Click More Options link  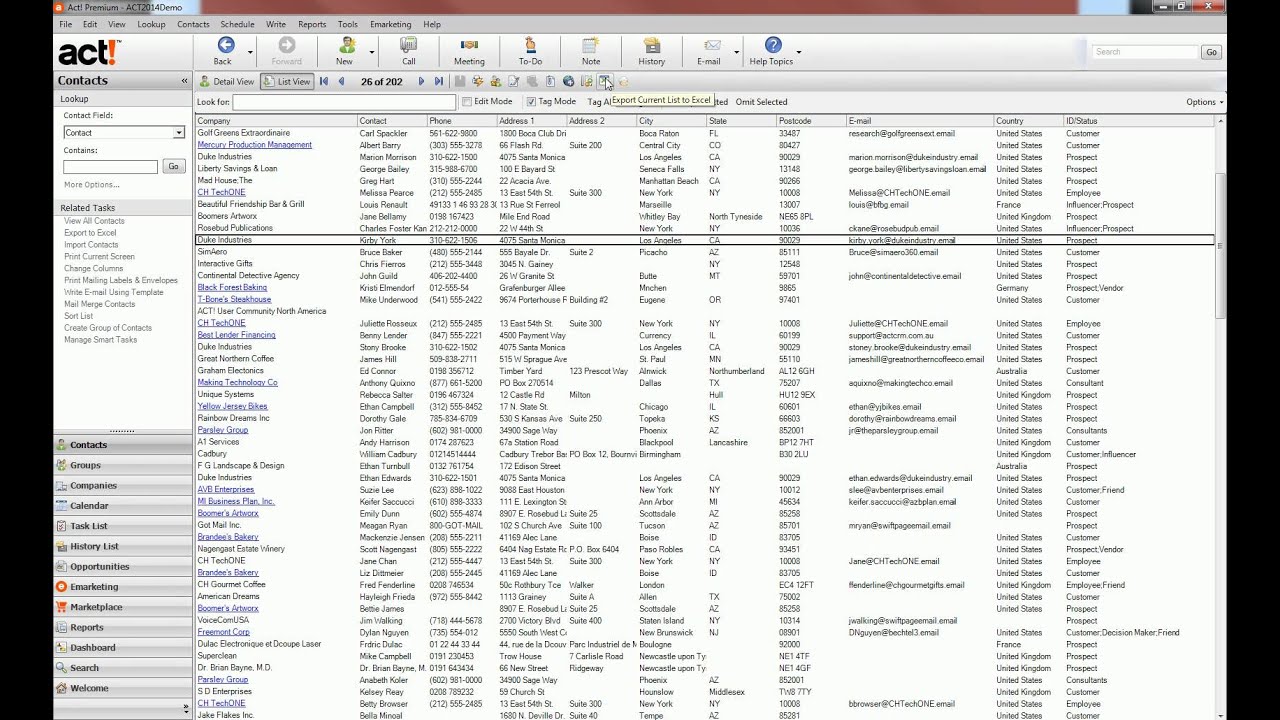pyautogui.click(x=92, y=185)
